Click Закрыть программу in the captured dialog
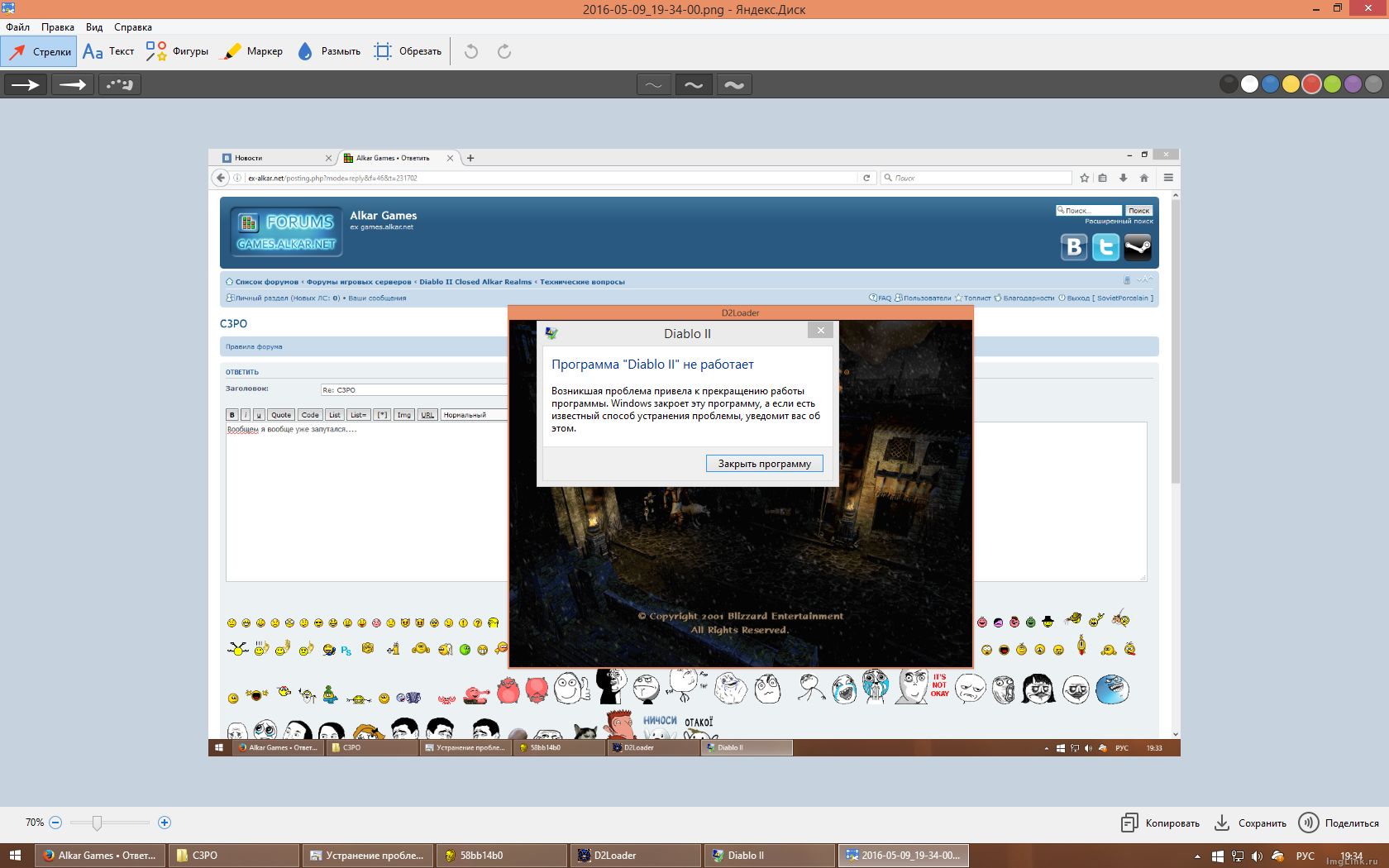This screenshot has width=1389, height=868. coord(764,464)
